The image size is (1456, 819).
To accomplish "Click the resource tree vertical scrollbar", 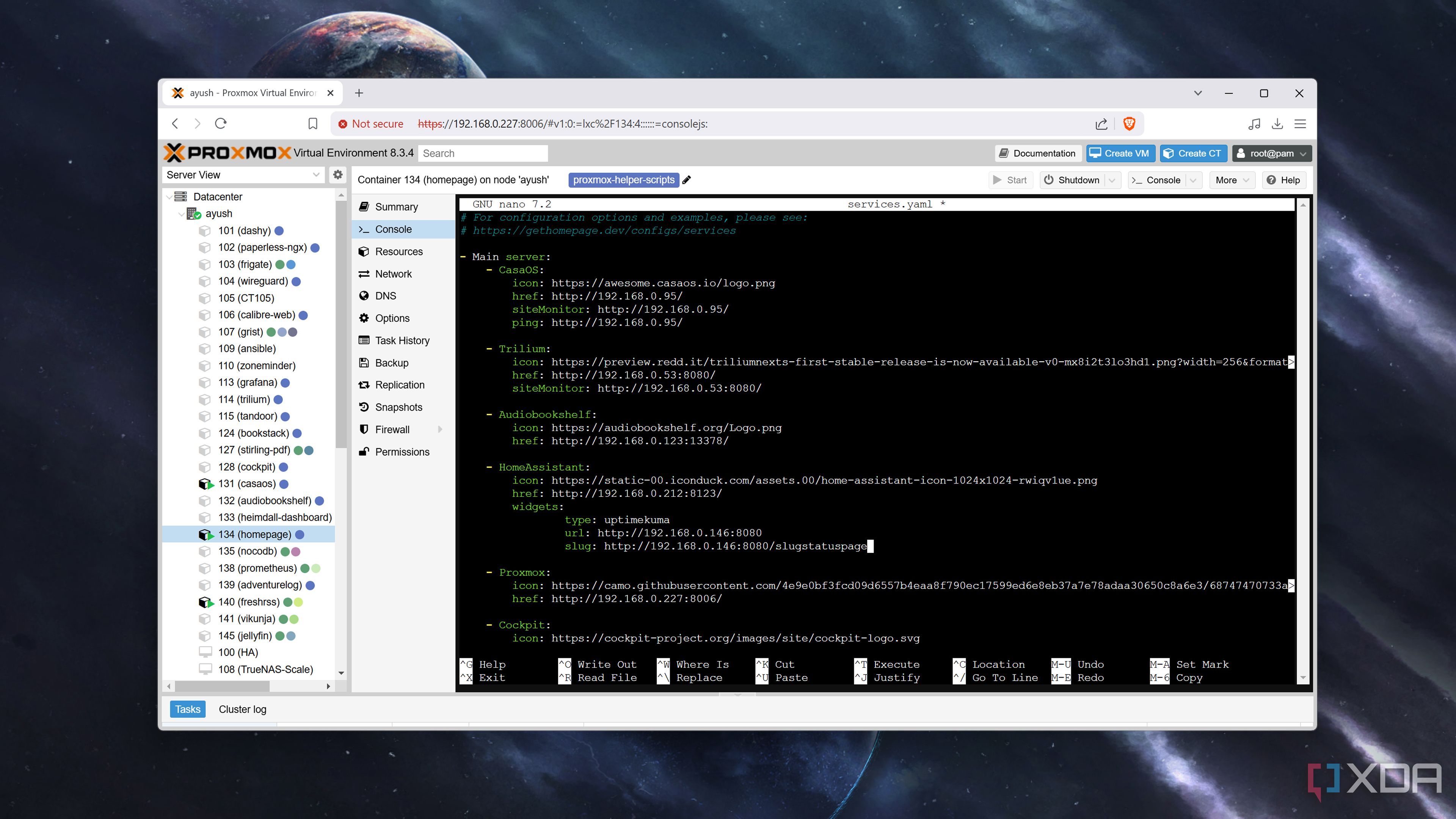I will tap(341, 325).
